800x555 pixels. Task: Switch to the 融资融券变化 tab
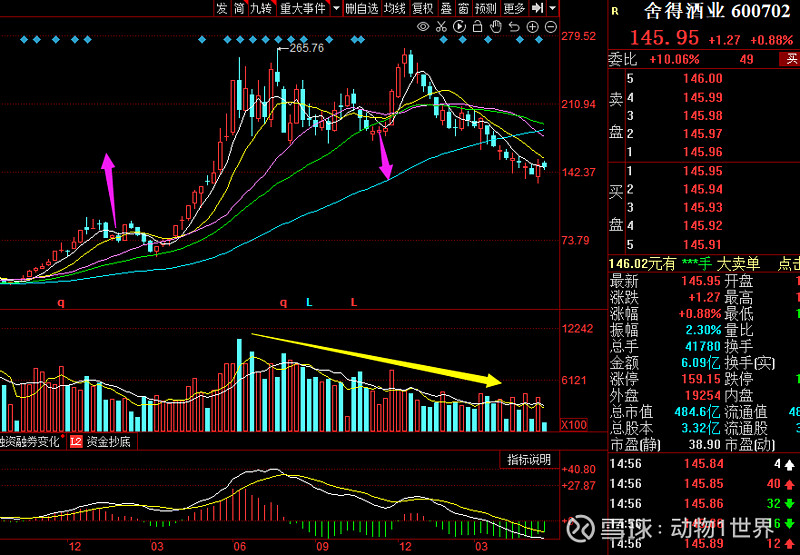coord(31,442)
